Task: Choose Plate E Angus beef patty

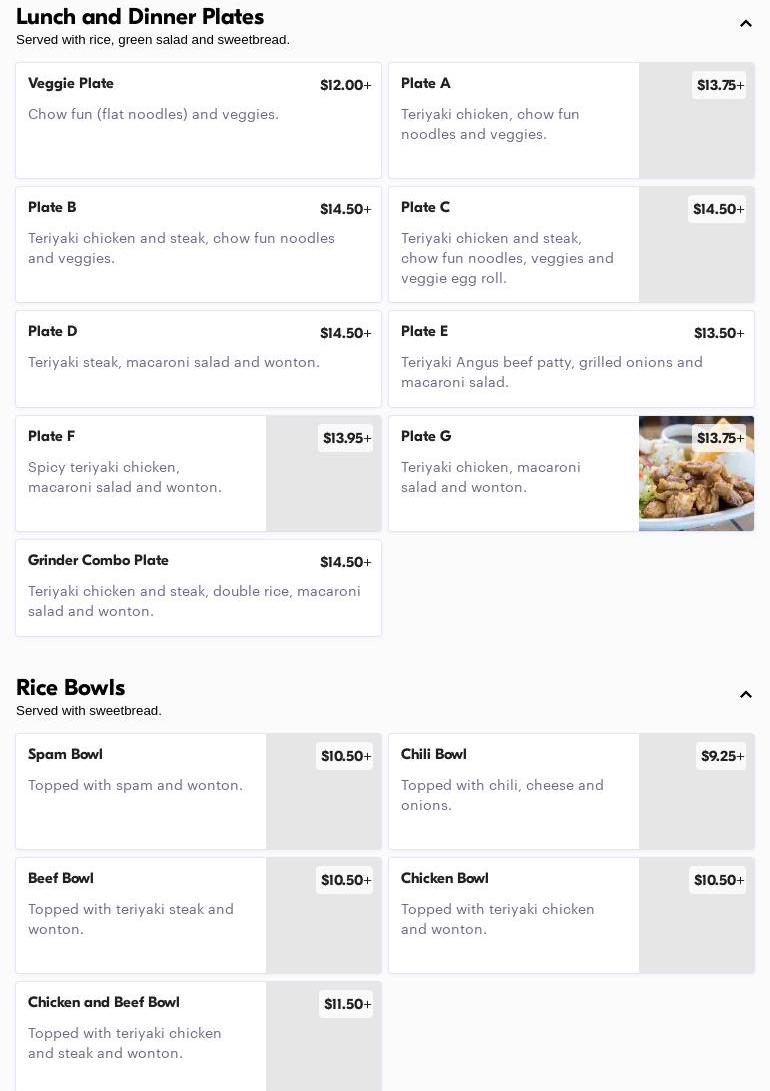Action: (x=571, y=358)
